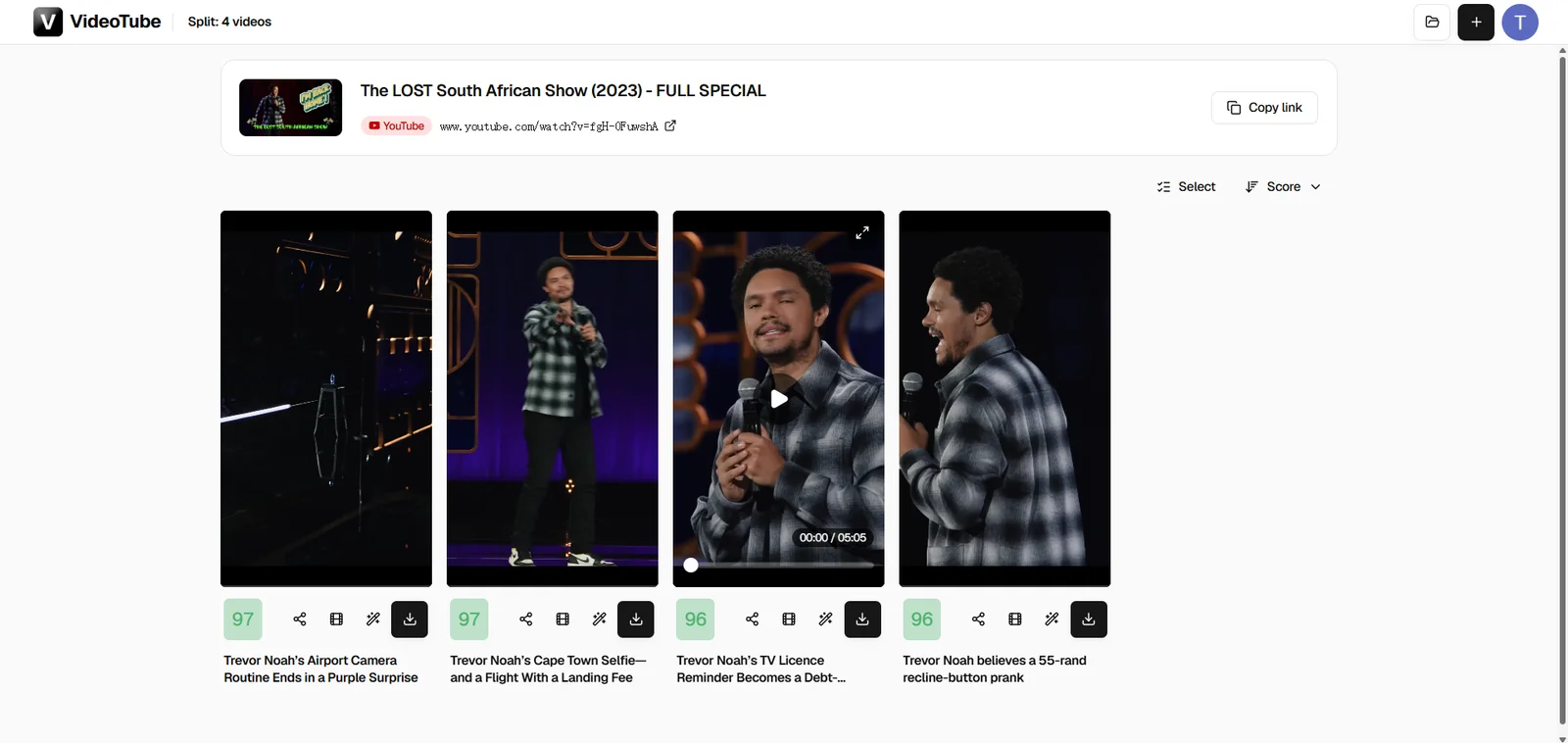This screenshot has height=743, width=1568.
Task: Click title 'Trevor Noah's Airport Camera Routine Ends in a Purple Surprise'
Action: 321,669
